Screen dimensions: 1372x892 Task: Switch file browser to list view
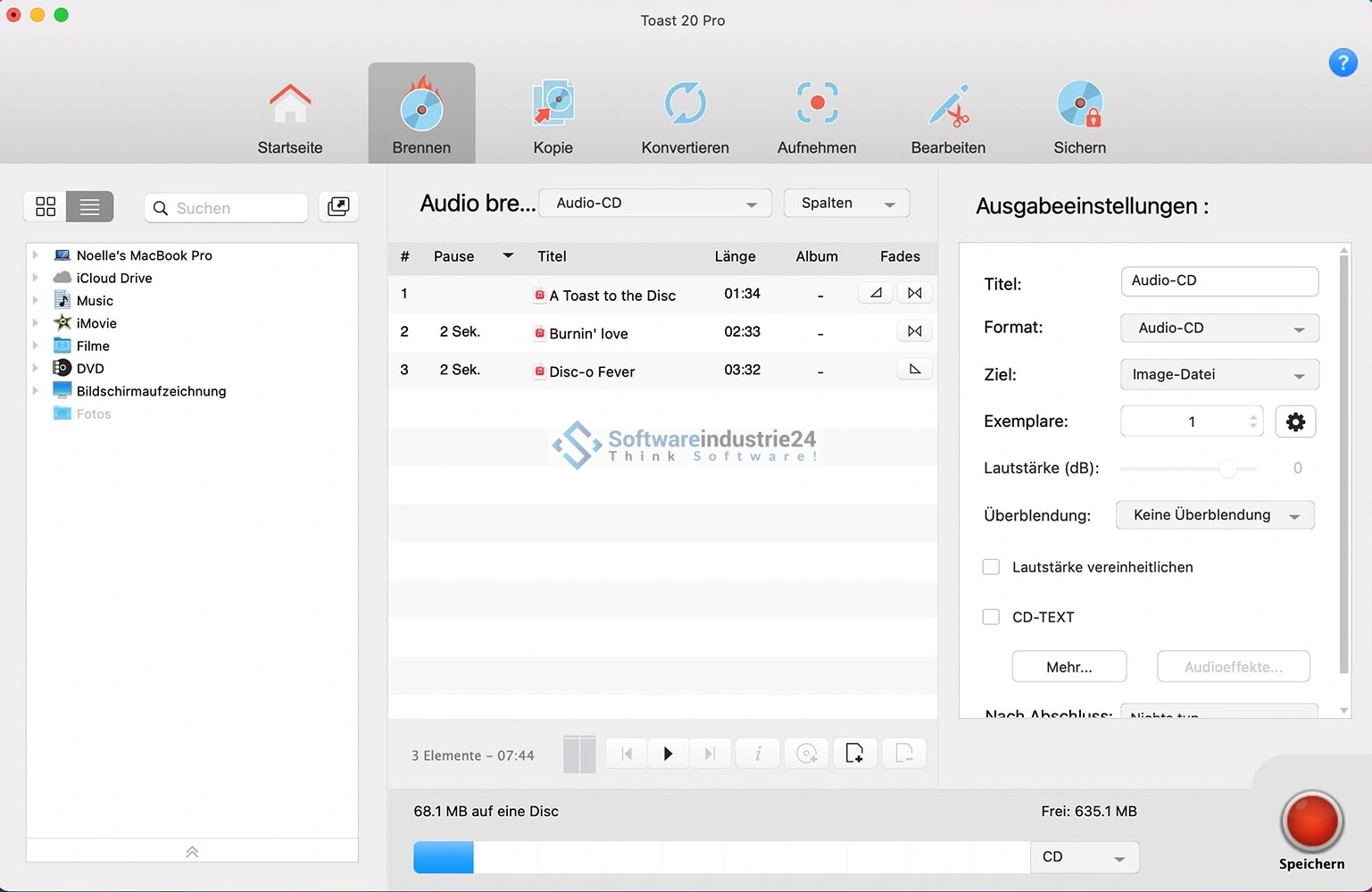tap(89, 207)
